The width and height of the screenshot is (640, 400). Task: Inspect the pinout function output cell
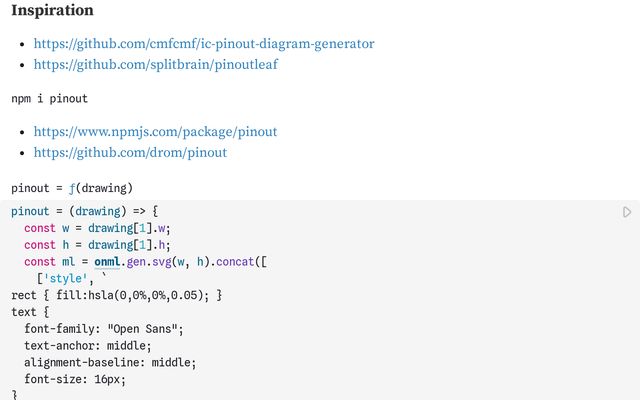click(72, 188)
